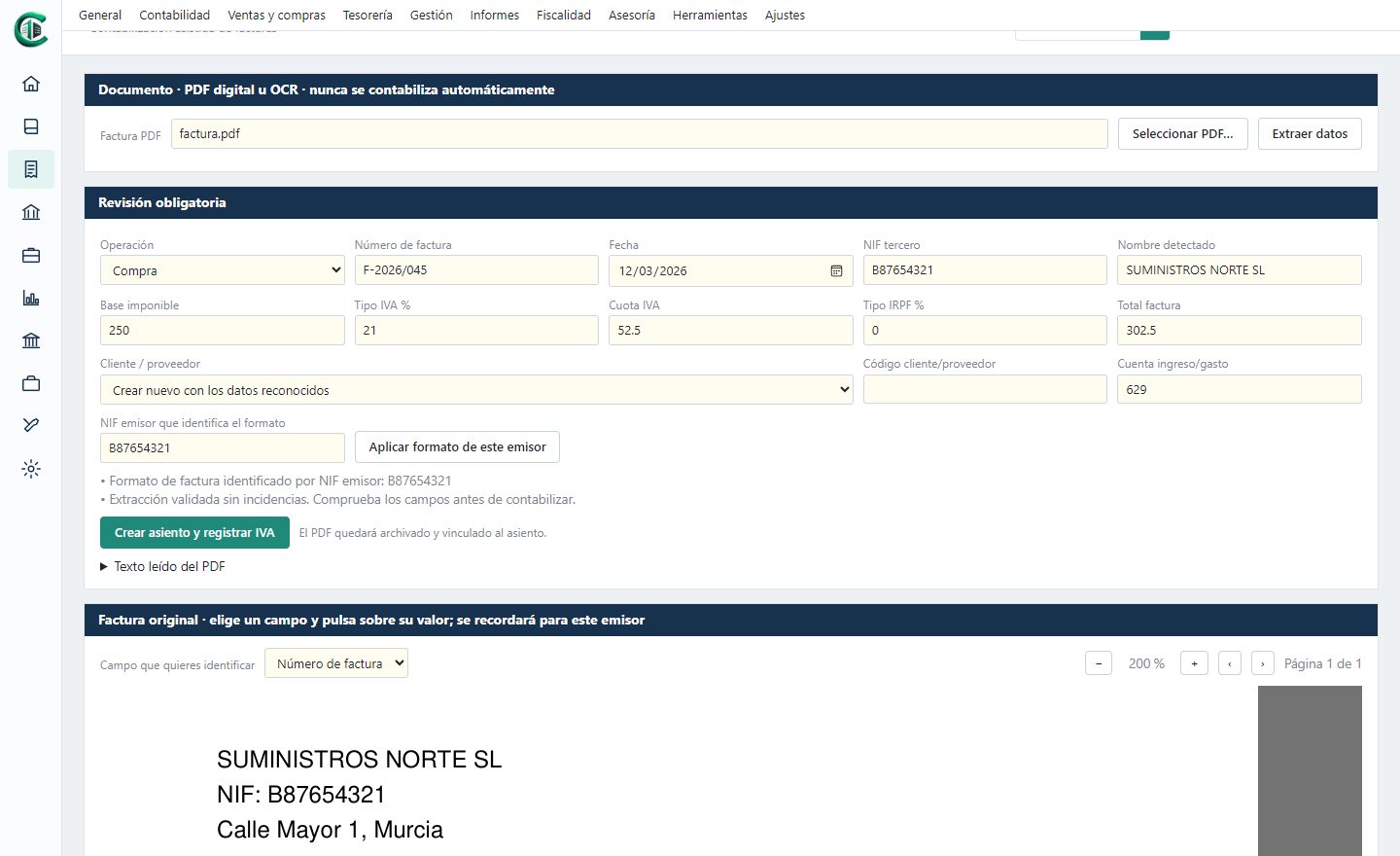Open the outlined briefcase sidebar icon
Viewport: 1400px width, 856px height.
click(31, 383)
